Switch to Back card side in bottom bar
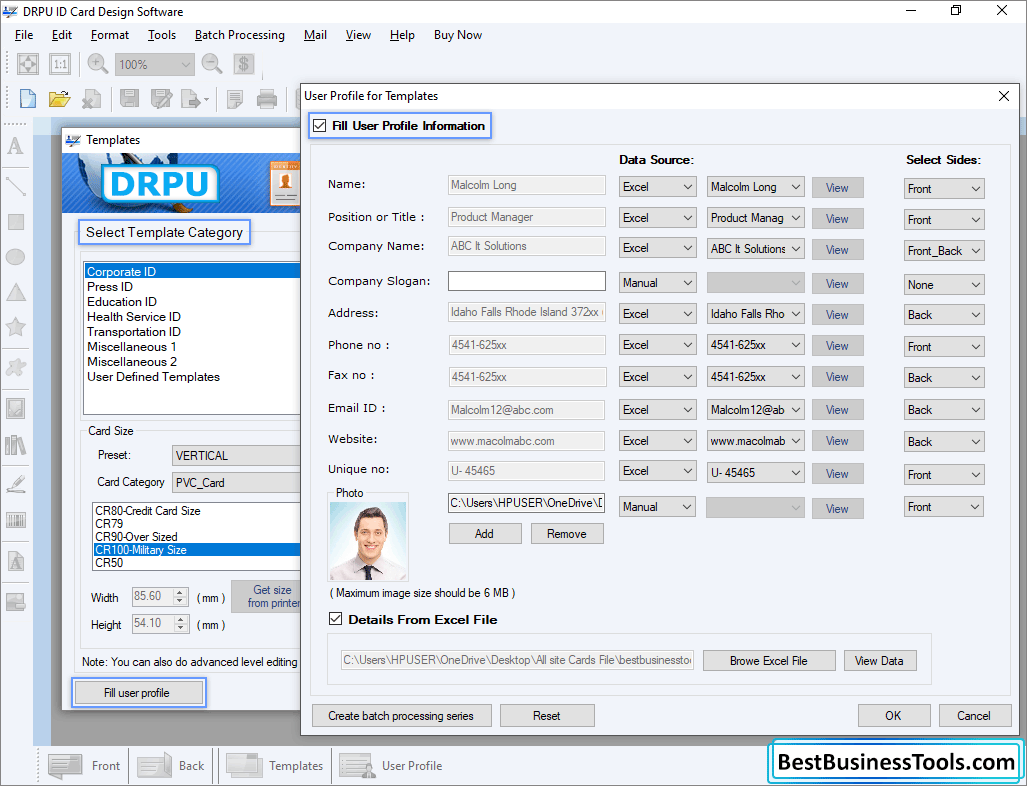Screen dimensions: 1027x786 (171, 766)
